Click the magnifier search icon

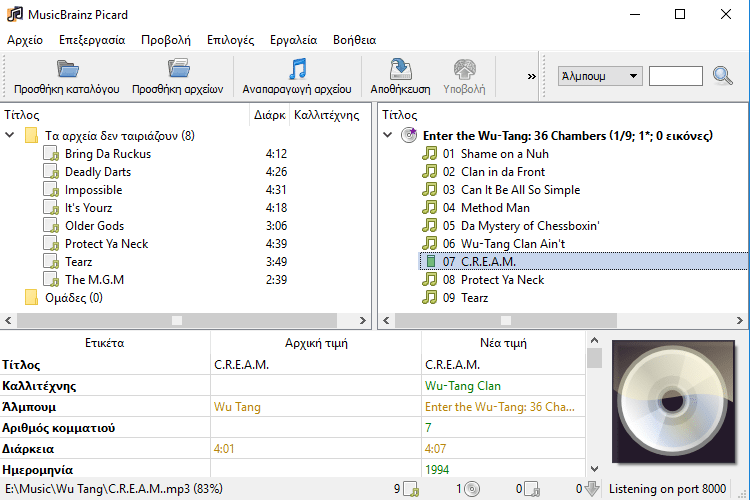(x=722, y=76)
